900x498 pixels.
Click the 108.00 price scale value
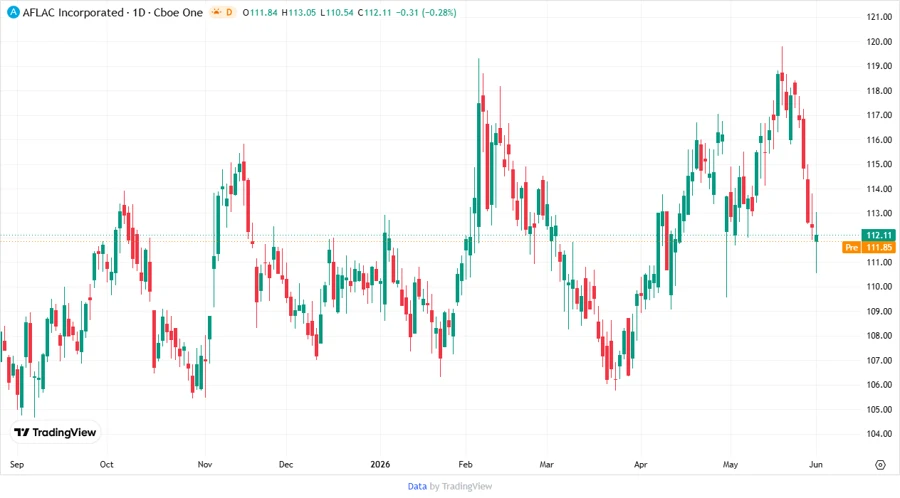879,336
